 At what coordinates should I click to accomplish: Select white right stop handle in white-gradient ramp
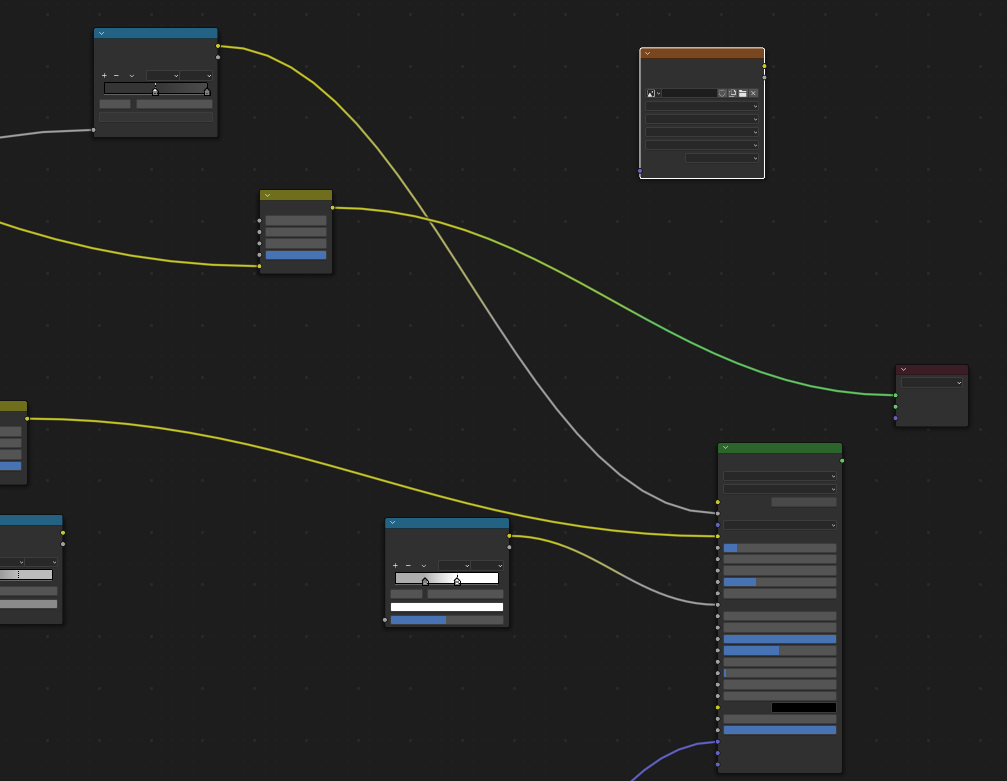coord(457,582)
